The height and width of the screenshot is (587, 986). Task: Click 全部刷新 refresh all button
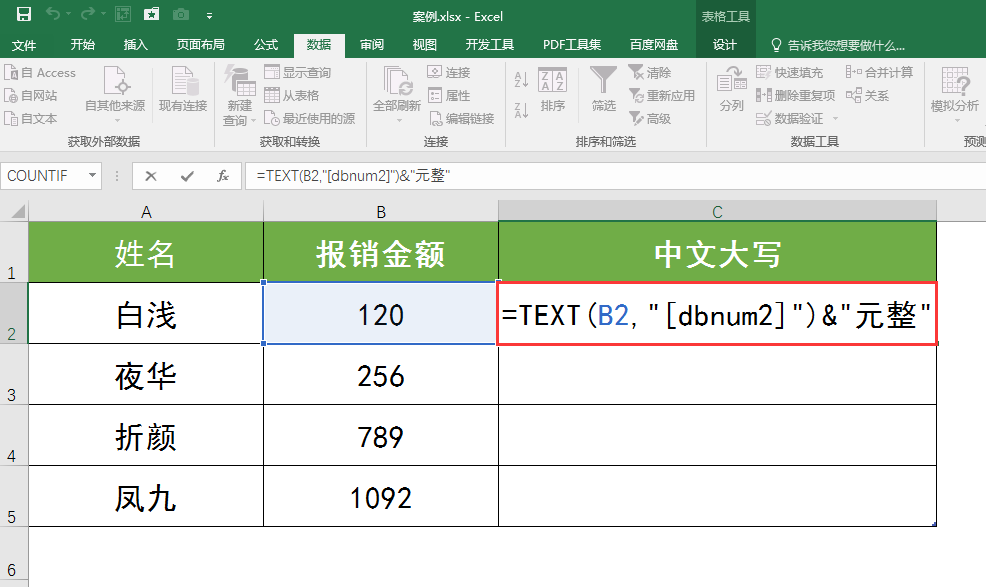[x=397, y=93]
